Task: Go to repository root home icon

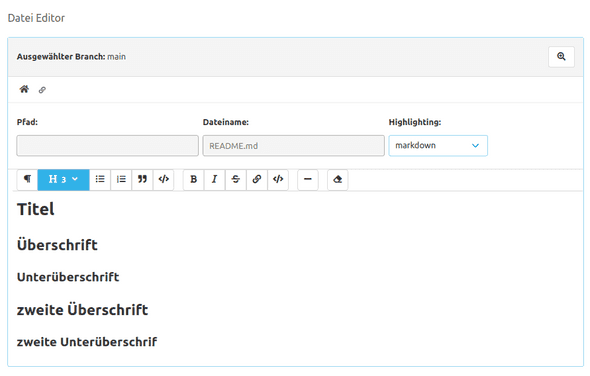Action: point(24,89)
